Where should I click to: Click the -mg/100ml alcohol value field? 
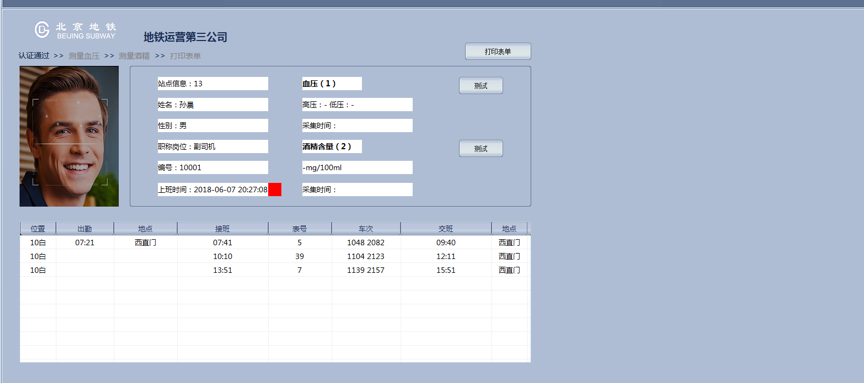point(357,168)
